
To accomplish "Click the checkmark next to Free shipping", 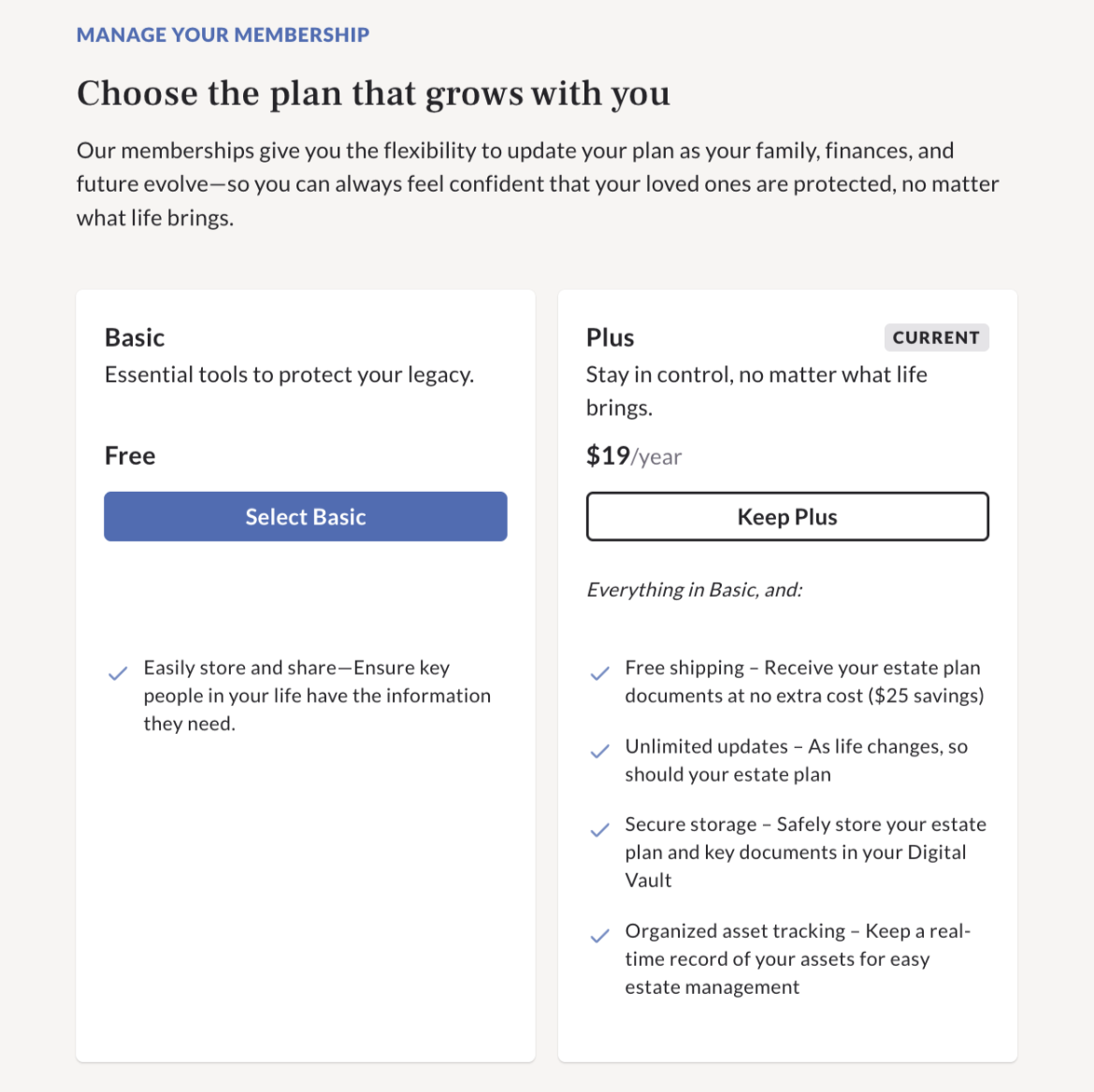I will 599,673.
